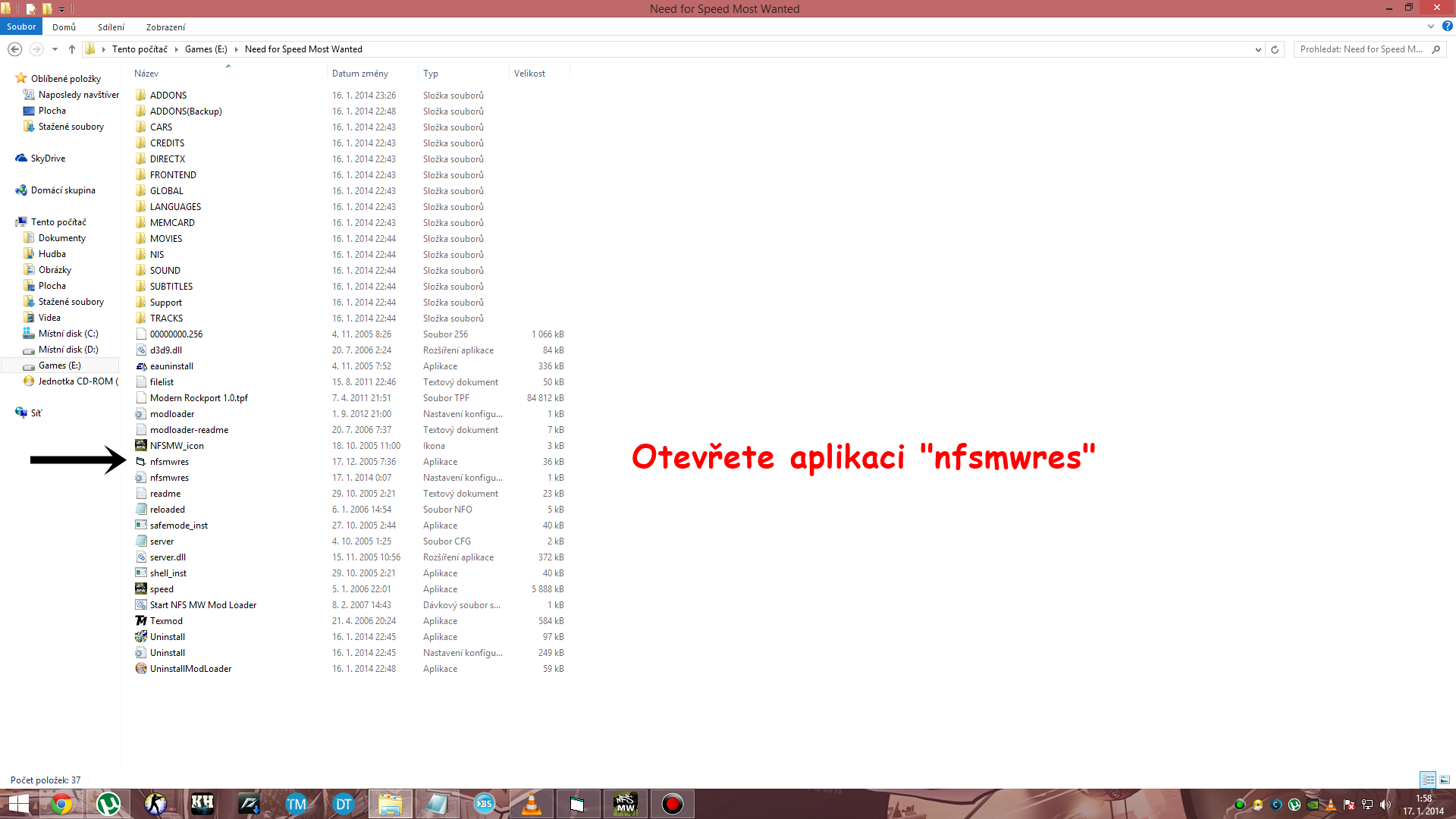Open the UninstallModLoader application

click(x=190, y=669)
